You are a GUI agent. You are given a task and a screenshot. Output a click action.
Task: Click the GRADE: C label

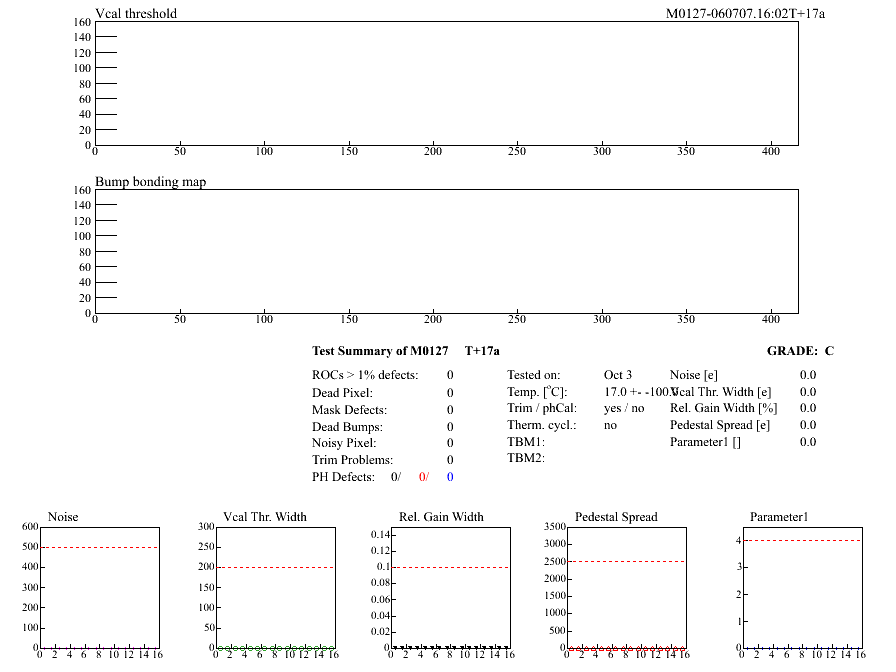(800, 351)
